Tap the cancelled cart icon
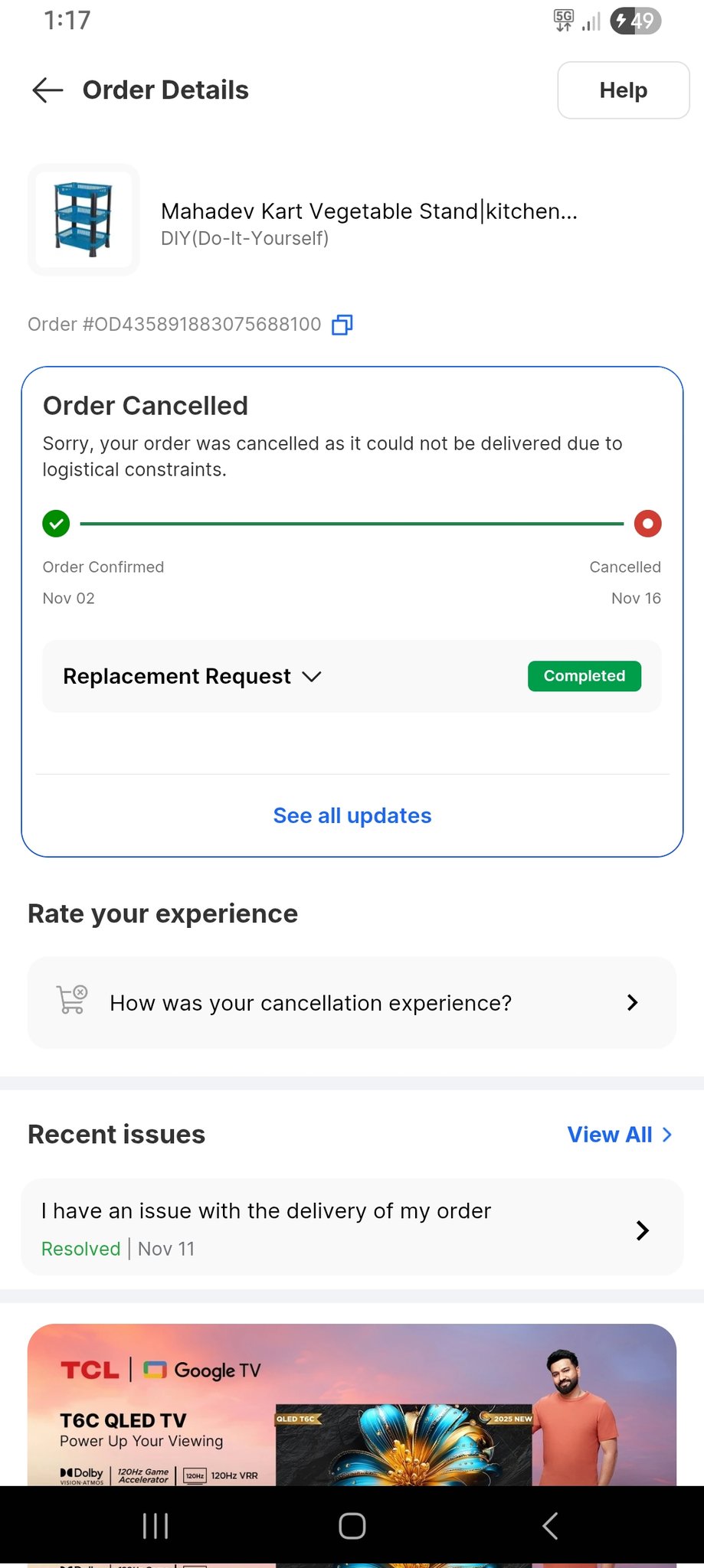Screen dimensions: 704x1568 tap(72, 1001)
